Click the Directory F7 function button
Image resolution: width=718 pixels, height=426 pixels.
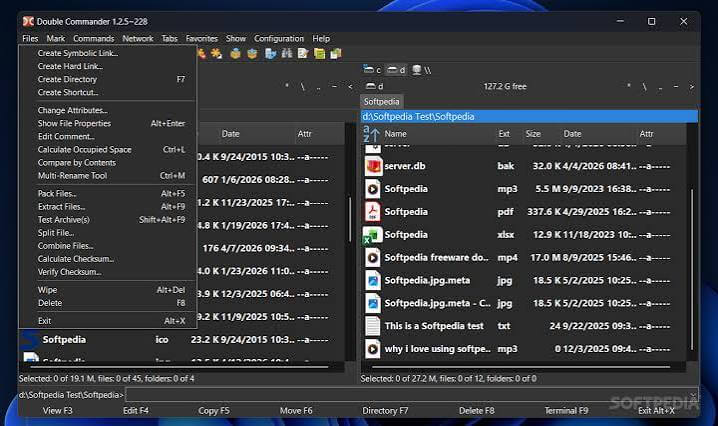[x=385, y=410]
